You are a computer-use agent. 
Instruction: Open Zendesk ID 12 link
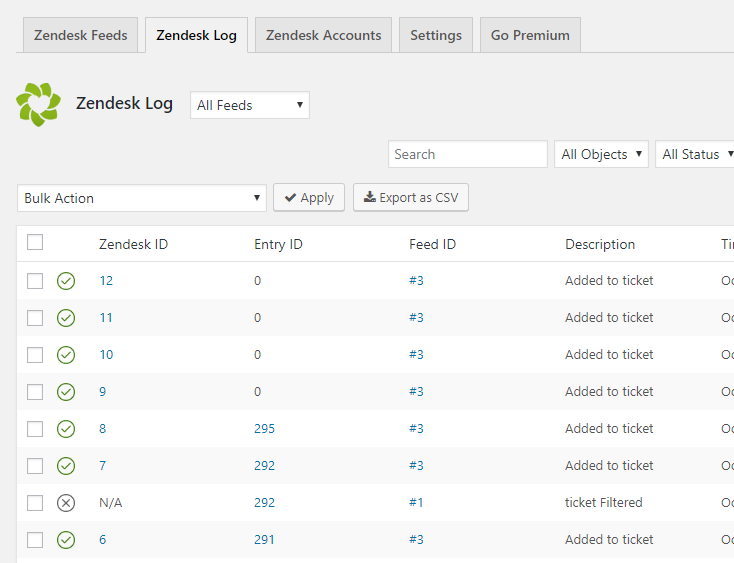coord(106,281)
